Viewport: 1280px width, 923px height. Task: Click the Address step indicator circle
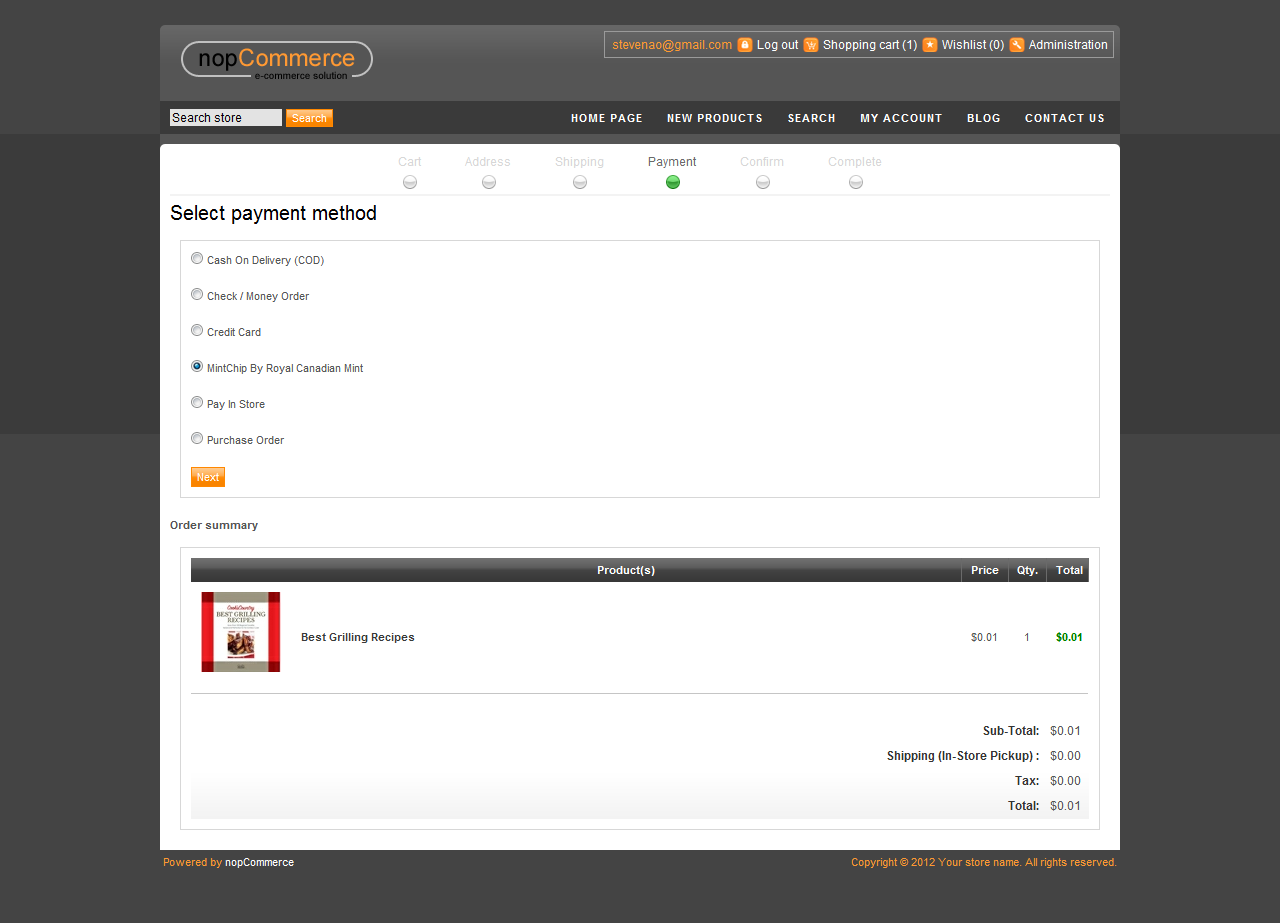click(489, 182)
